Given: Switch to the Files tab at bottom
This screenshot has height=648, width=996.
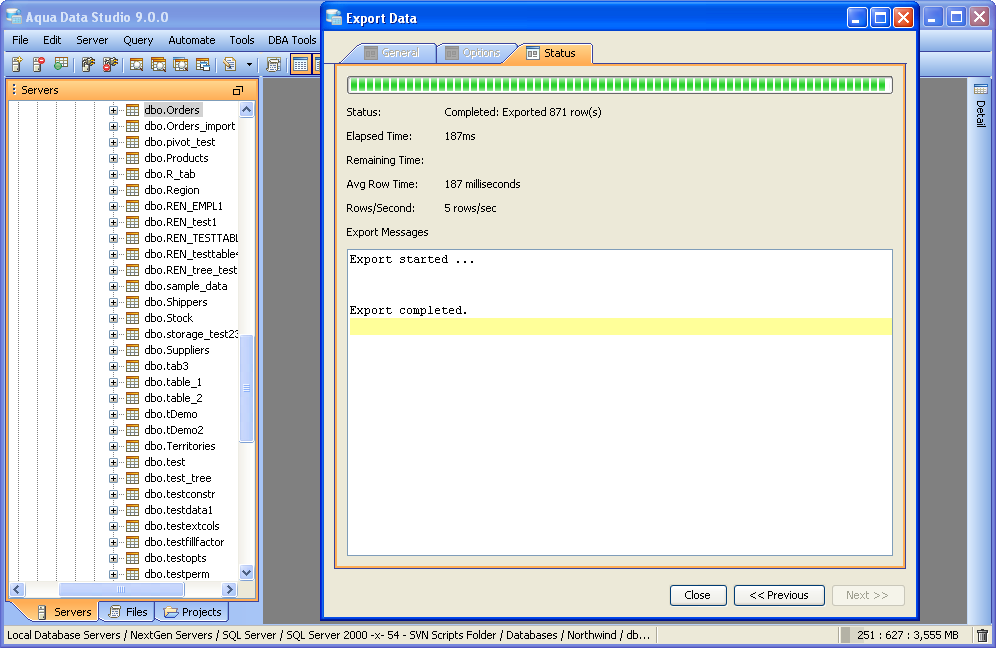Looking at the screenshot, I should point(129,612).
